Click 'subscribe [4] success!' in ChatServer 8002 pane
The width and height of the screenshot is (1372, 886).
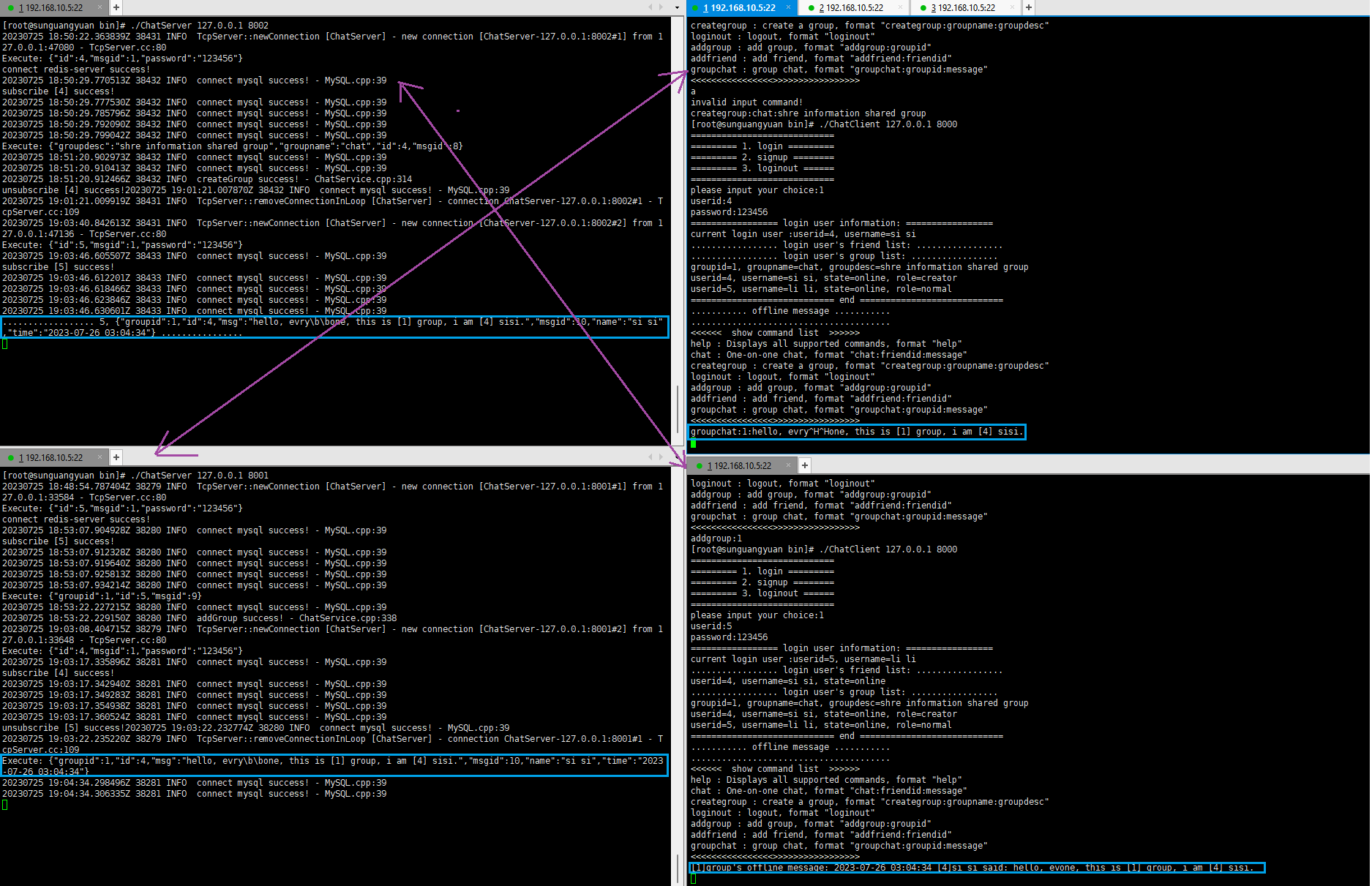coord(59,91)
